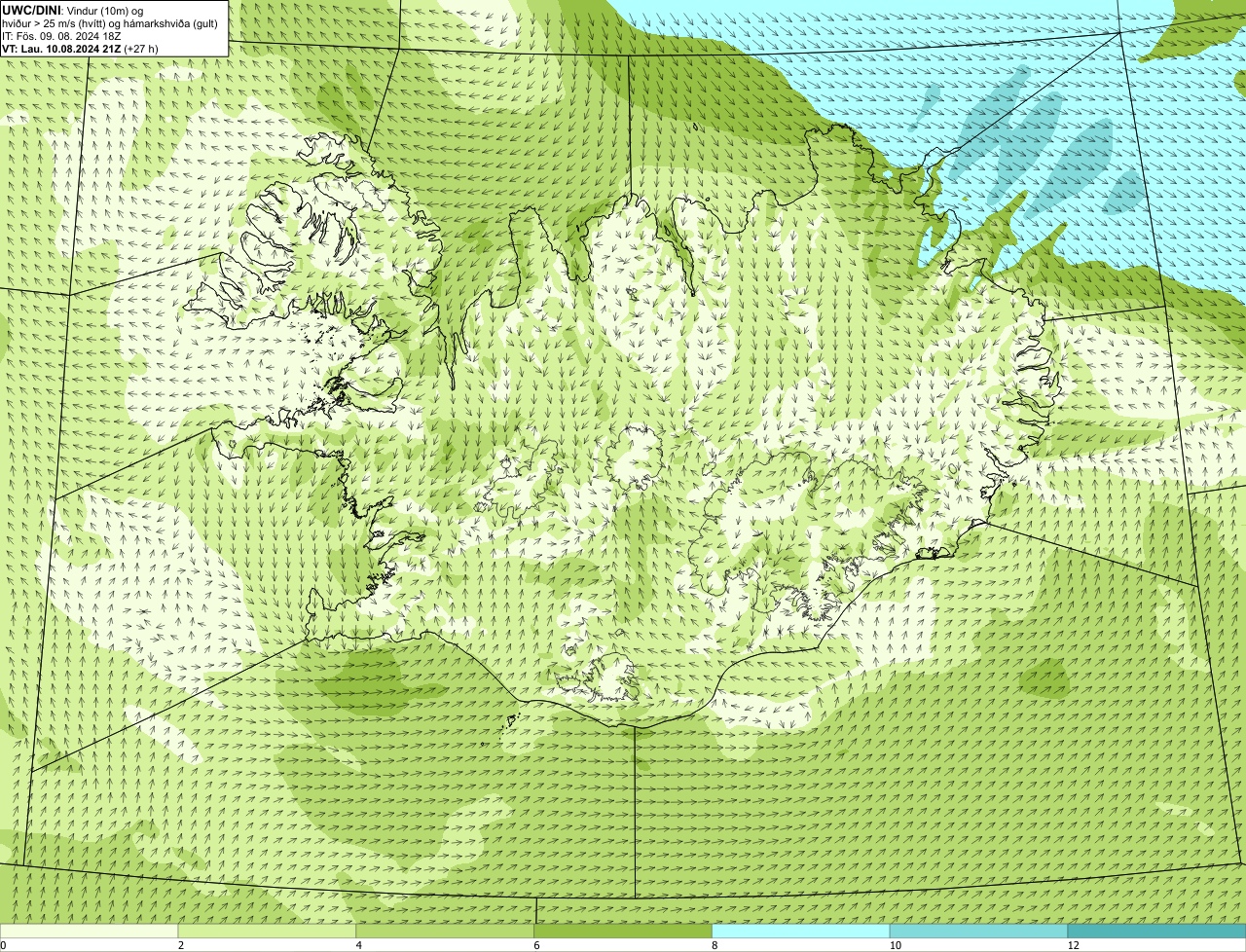Click the legend scale label "4"
The image size is (1246, 952).
pyautogui.click(x=359, y=945)
